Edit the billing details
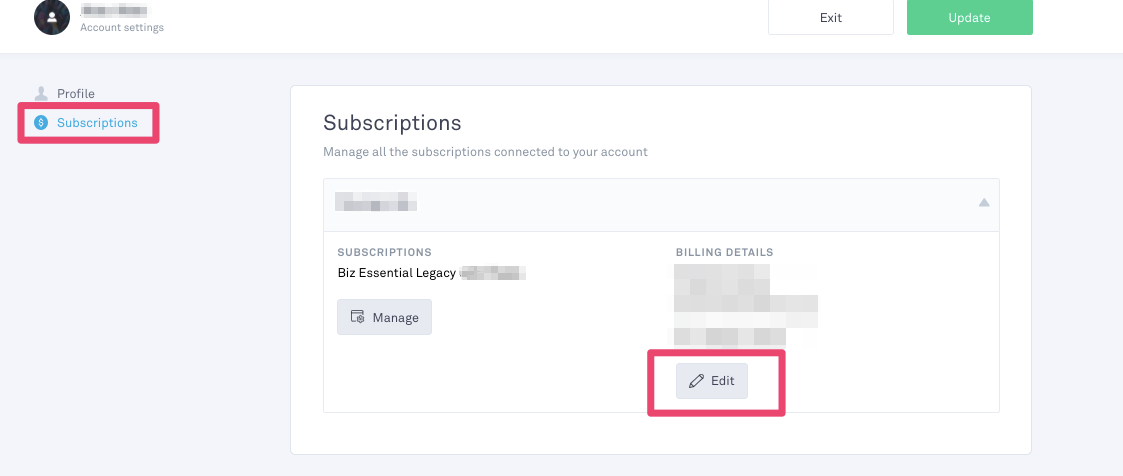This screenshot has width=1123, height=476. pos(712,381)
